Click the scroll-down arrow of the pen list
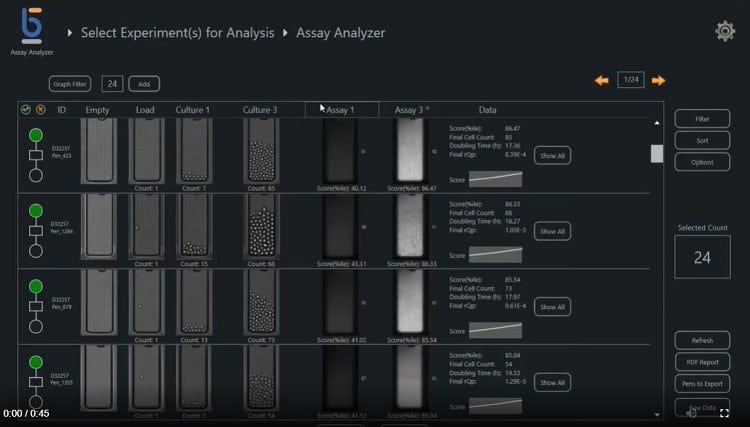750x427 pixels. click(x=657, y=415)
